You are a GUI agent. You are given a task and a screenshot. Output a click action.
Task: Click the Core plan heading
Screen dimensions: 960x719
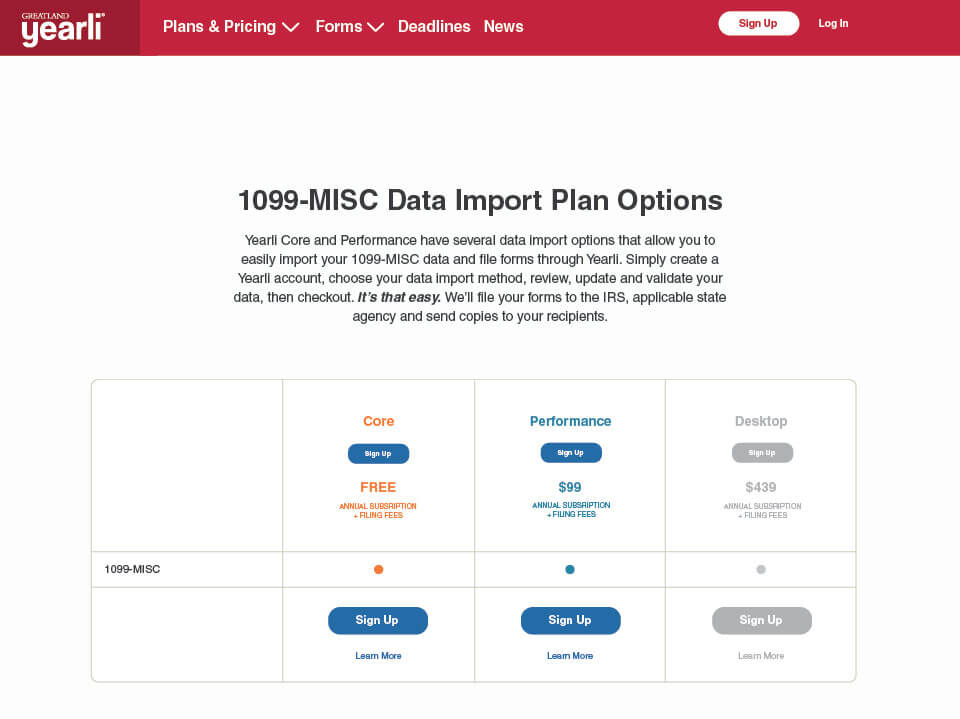pyautogui.click(x=378, y=422)
